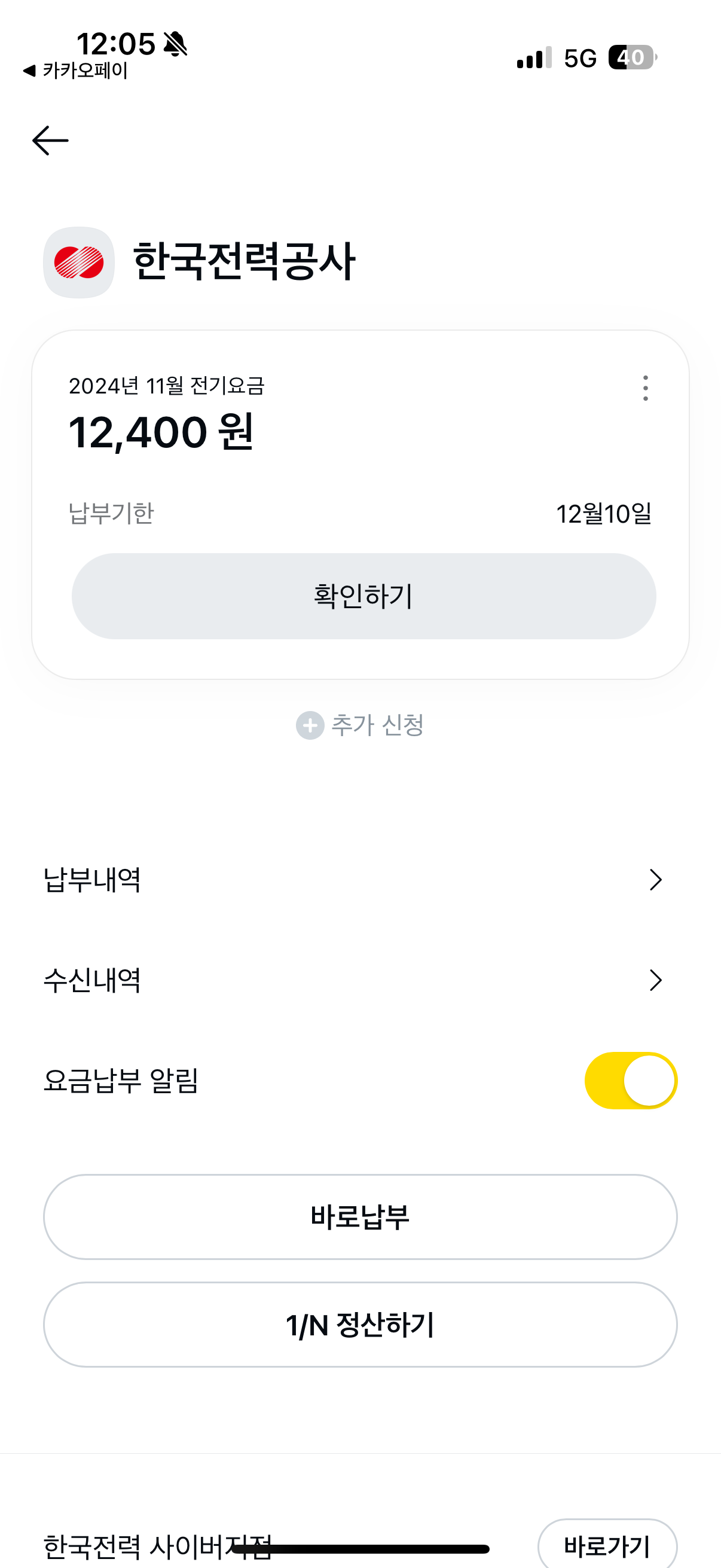Tap the silent mode bell icon
The height and width of the screenshot is (1568, 721).
(x=176, y=44)
